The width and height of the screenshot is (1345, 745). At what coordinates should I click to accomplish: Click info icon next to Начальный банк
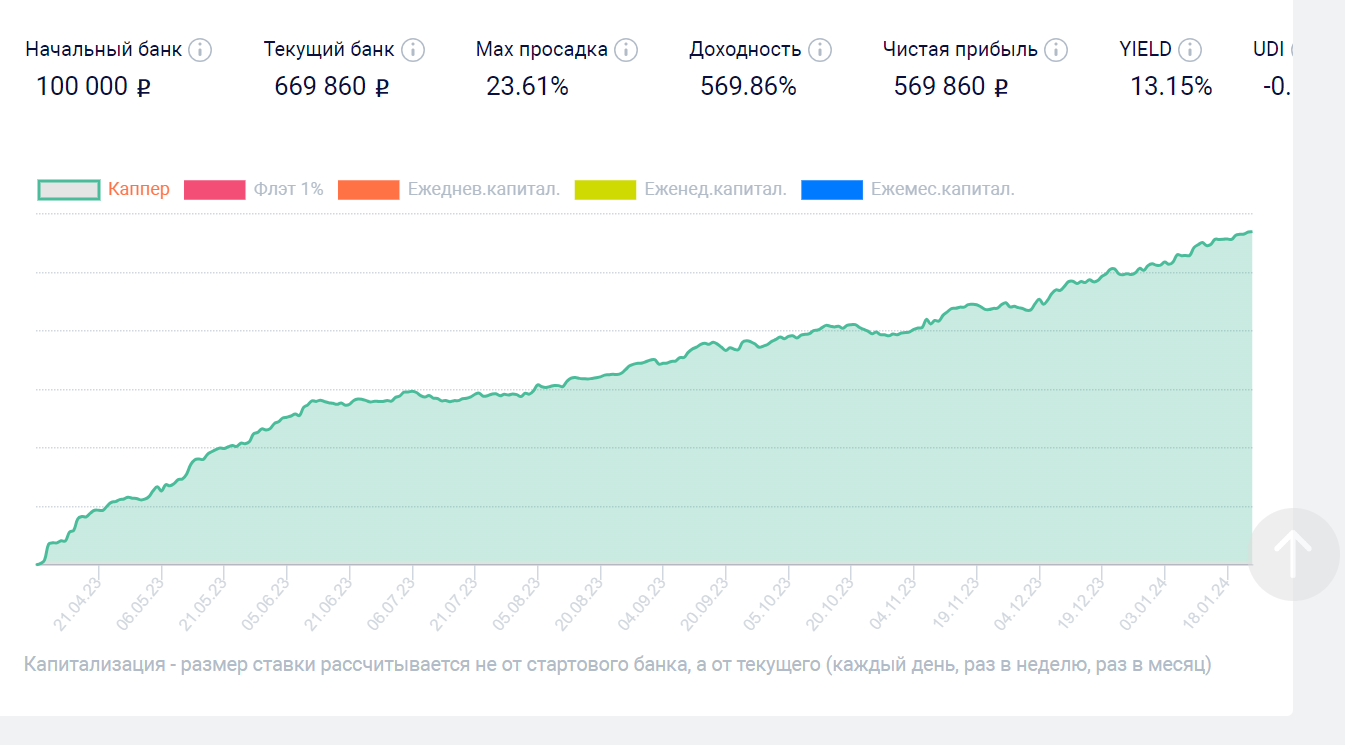point(200,50)
